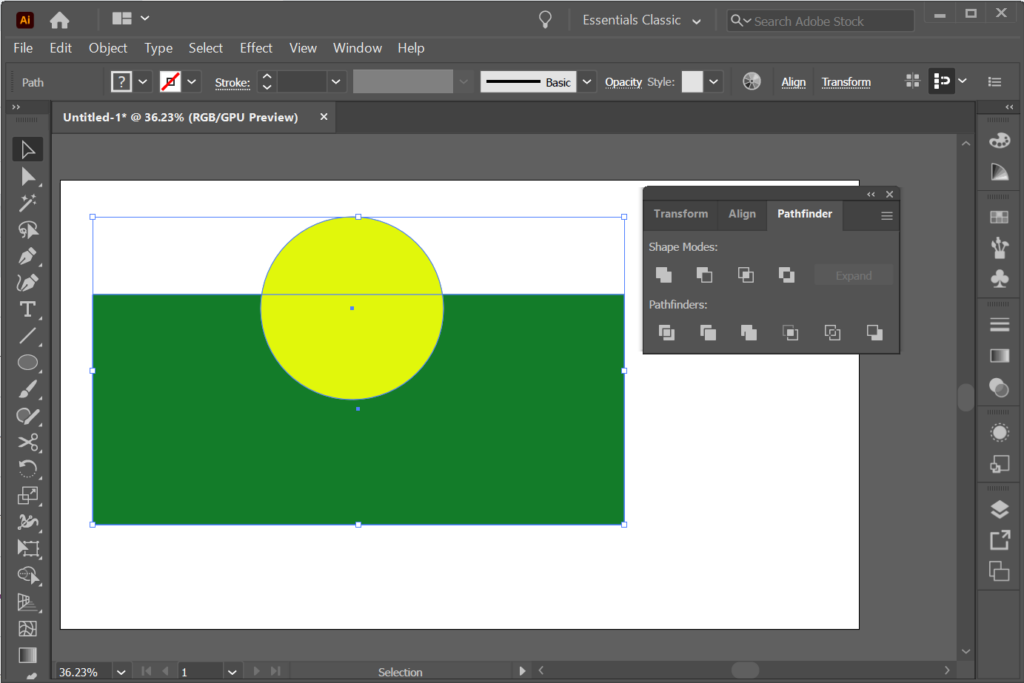The width and height of the screenshot is (1024, 683).
Task: Open the Stroke weight dropdown
Action: point(336,81)
